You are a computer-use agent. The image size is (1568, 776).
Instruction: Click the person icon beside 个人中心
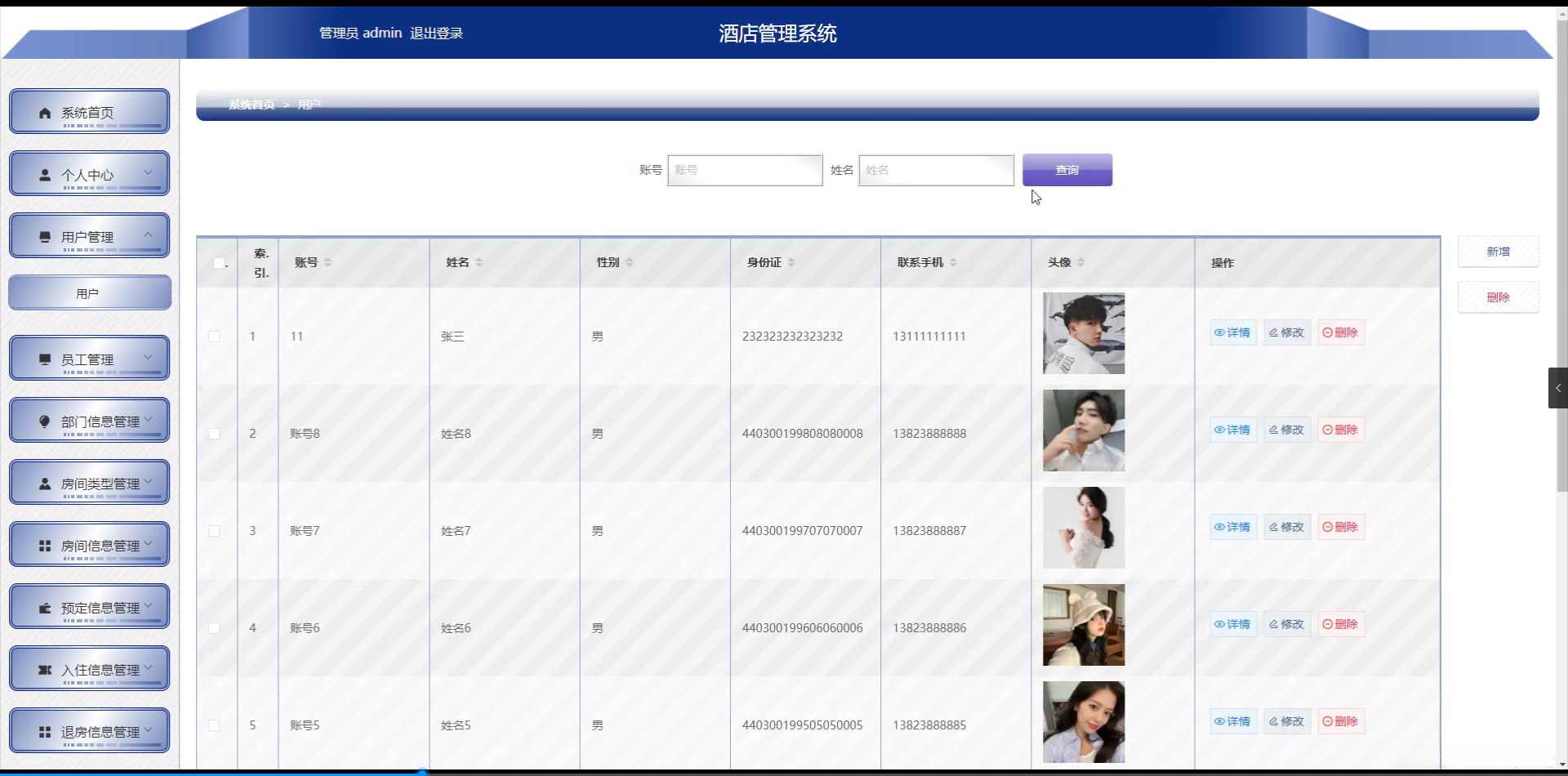pyautogui.click(x=45, y=175)
